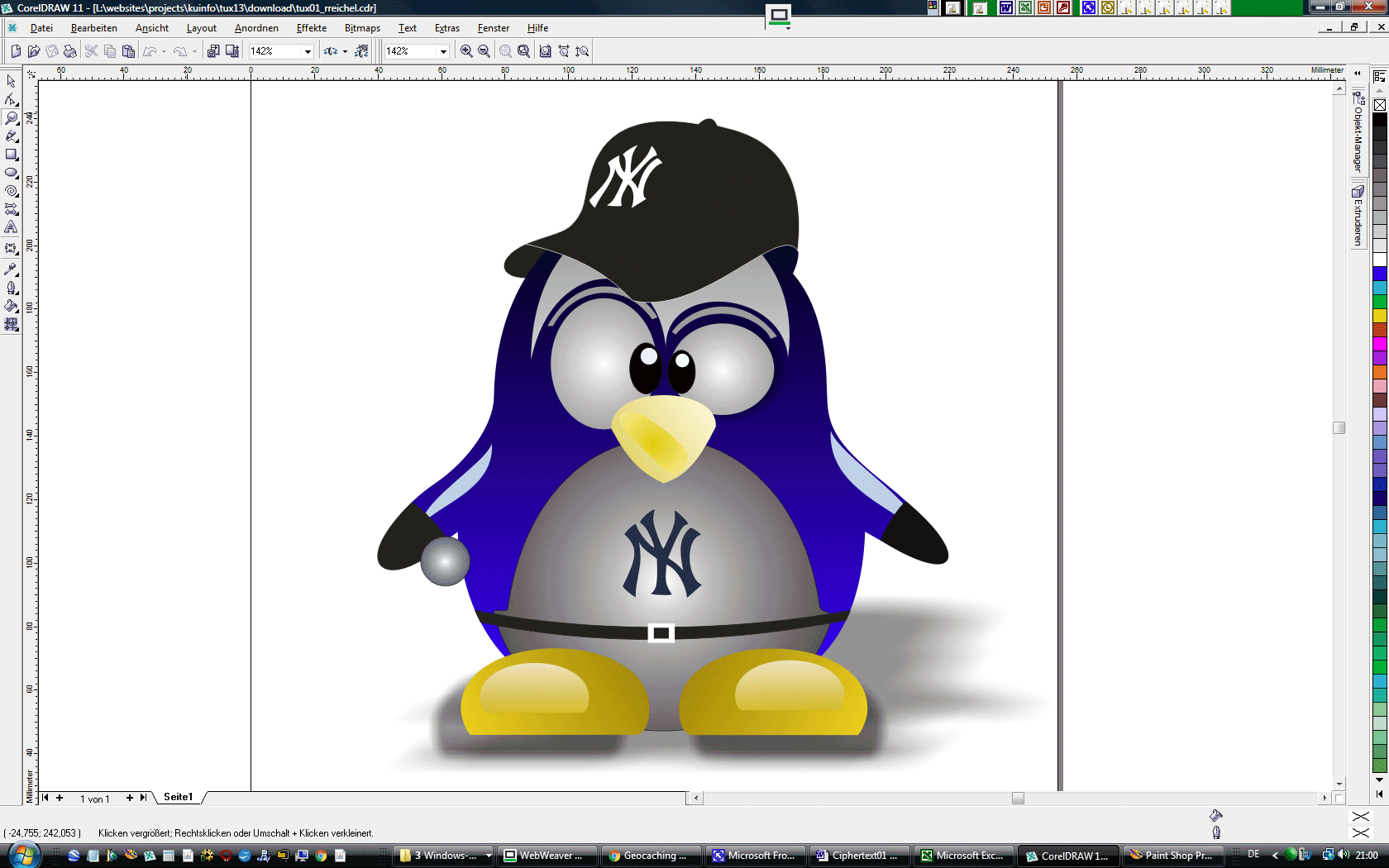This screenshot has width=1389, height=868.
Task: Select the Rectangle tool
Action: pos(11,154)
